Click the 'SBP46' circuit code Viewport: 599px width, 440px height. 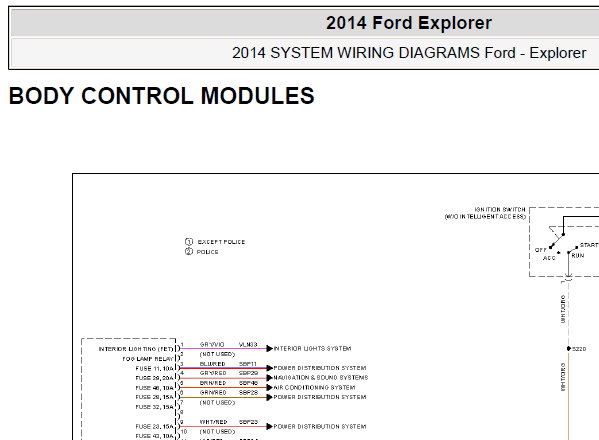coord(249,383)
